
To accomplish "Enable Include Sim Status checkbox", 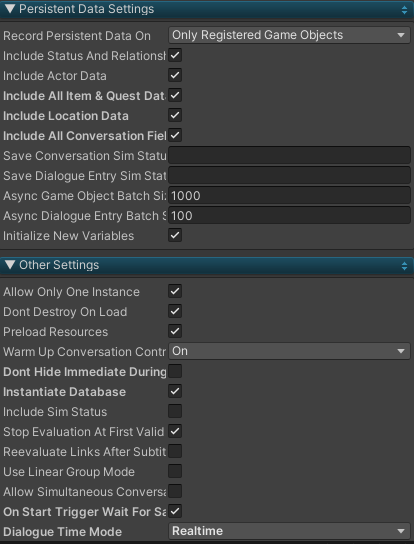I will (x=175, y=411).
